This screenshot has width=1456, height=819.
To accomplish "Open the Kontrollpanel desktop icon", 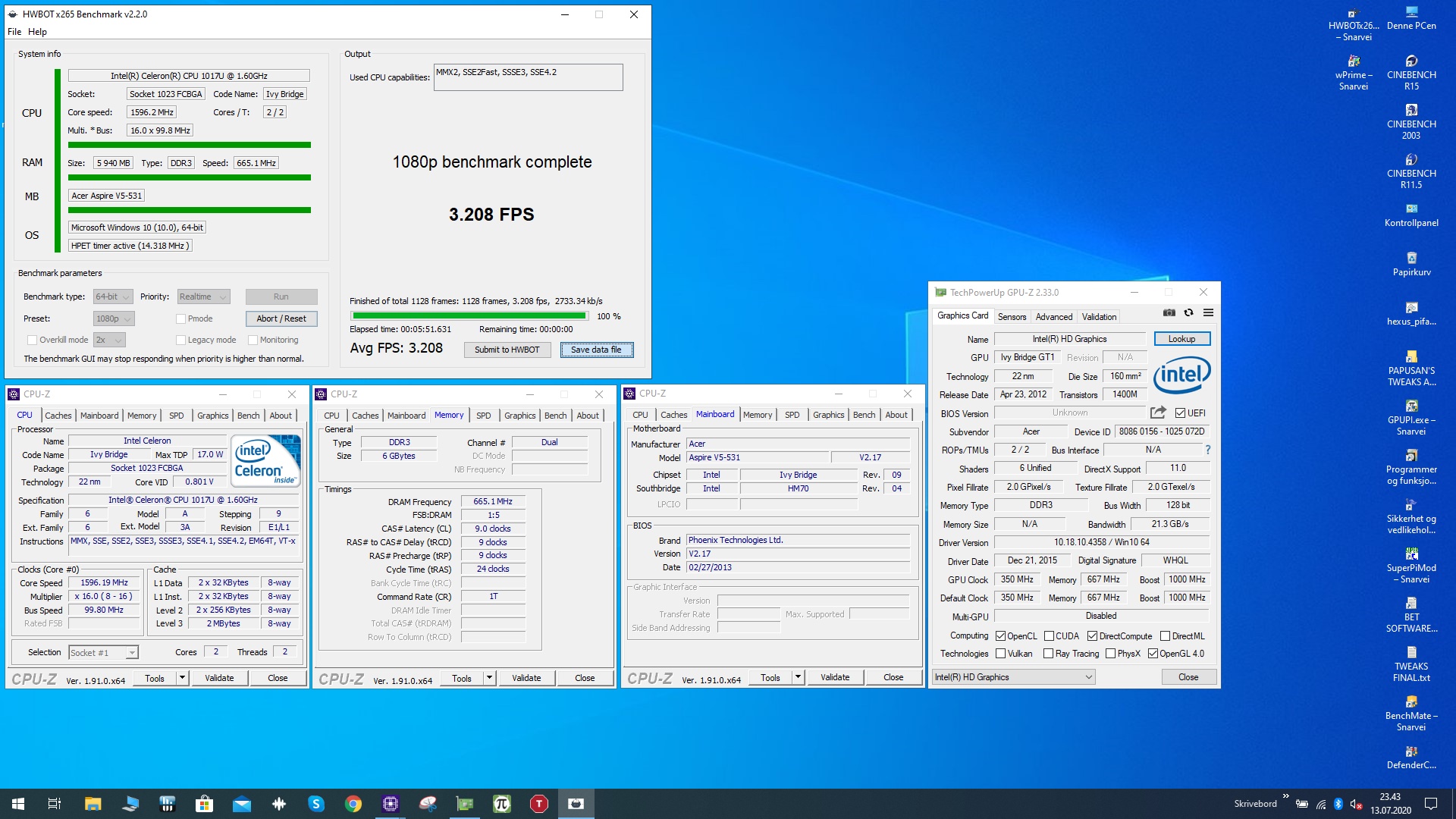I will [x=1411, y=215].
